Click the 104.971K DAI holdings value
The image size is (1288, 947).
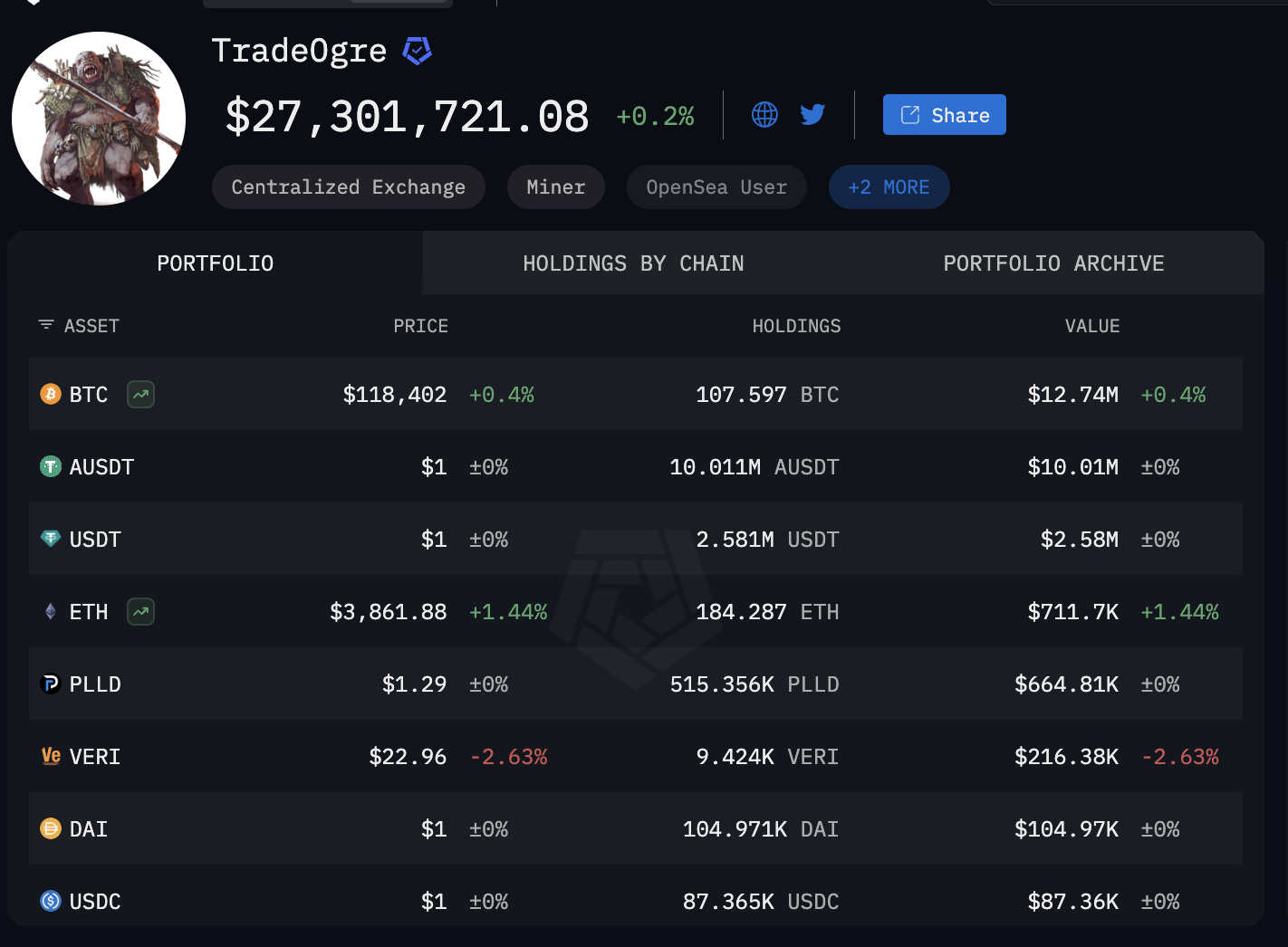point(761,829)
